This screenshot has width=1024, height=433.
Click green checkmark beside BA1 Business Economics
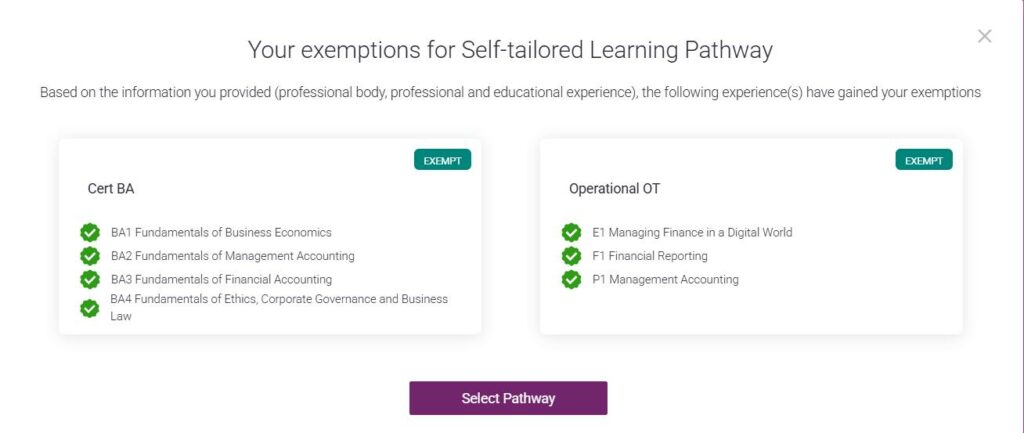tap(90, 232)
